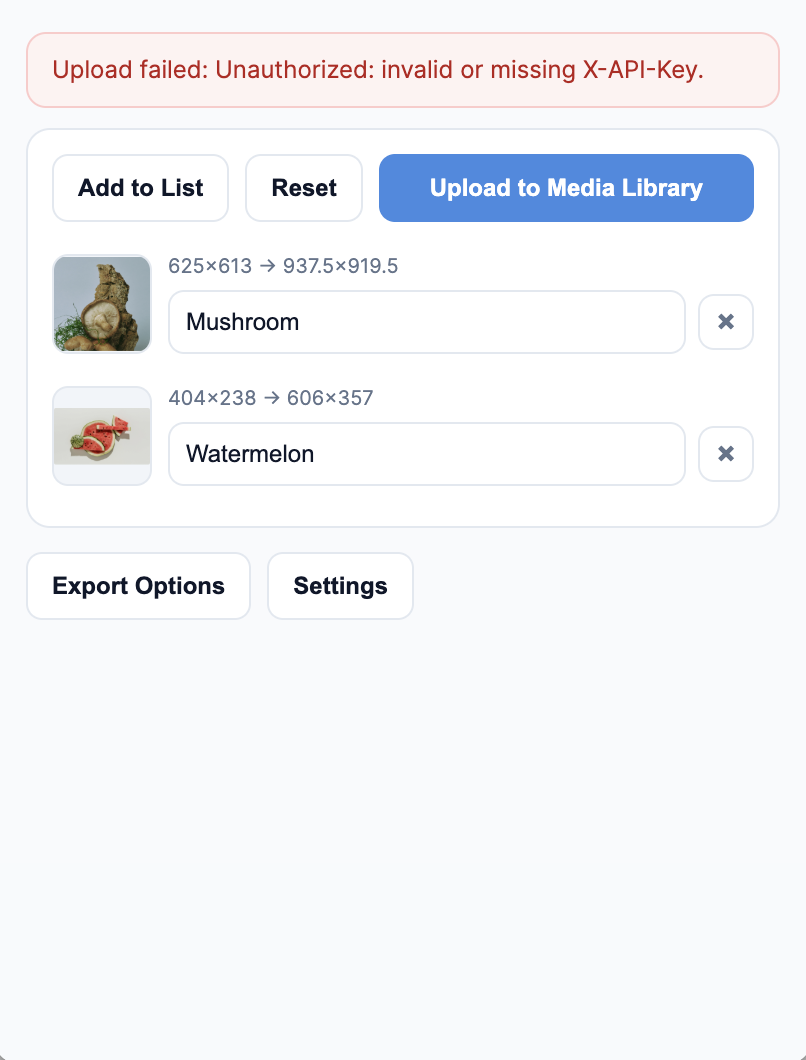Open Export Options
This screenshot has width=806, height=1060.
(138, 586)
